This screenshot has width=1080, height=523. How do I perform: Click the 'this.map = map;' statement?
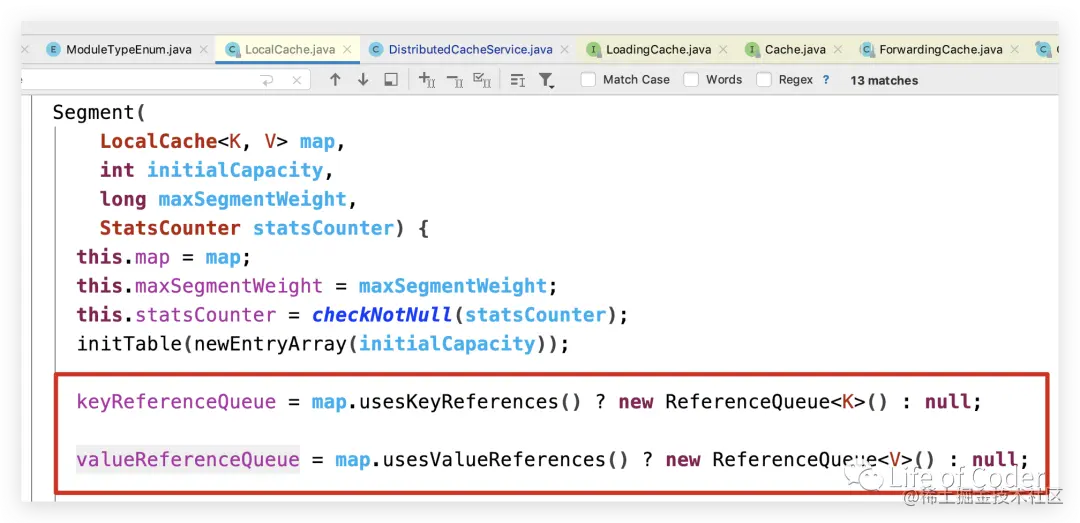tap(164, 257)
